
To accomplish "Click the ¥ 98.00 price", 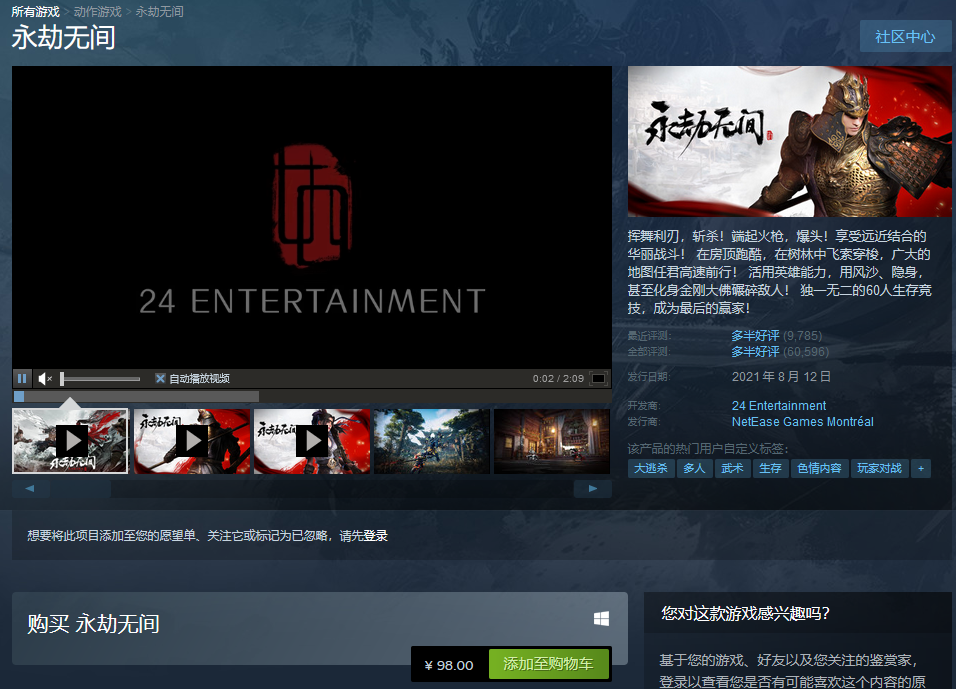I will (449, 665).
